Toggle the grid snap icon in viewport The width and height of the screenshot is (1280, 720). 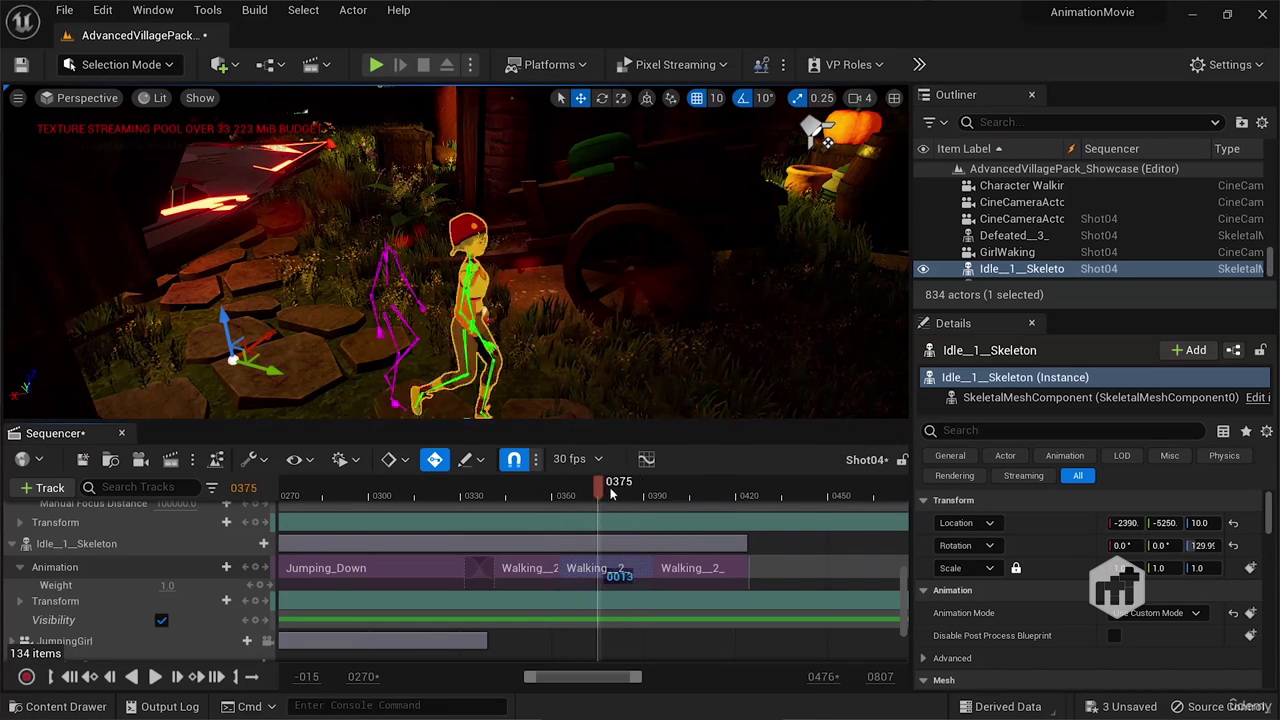[x=696, y=98]
